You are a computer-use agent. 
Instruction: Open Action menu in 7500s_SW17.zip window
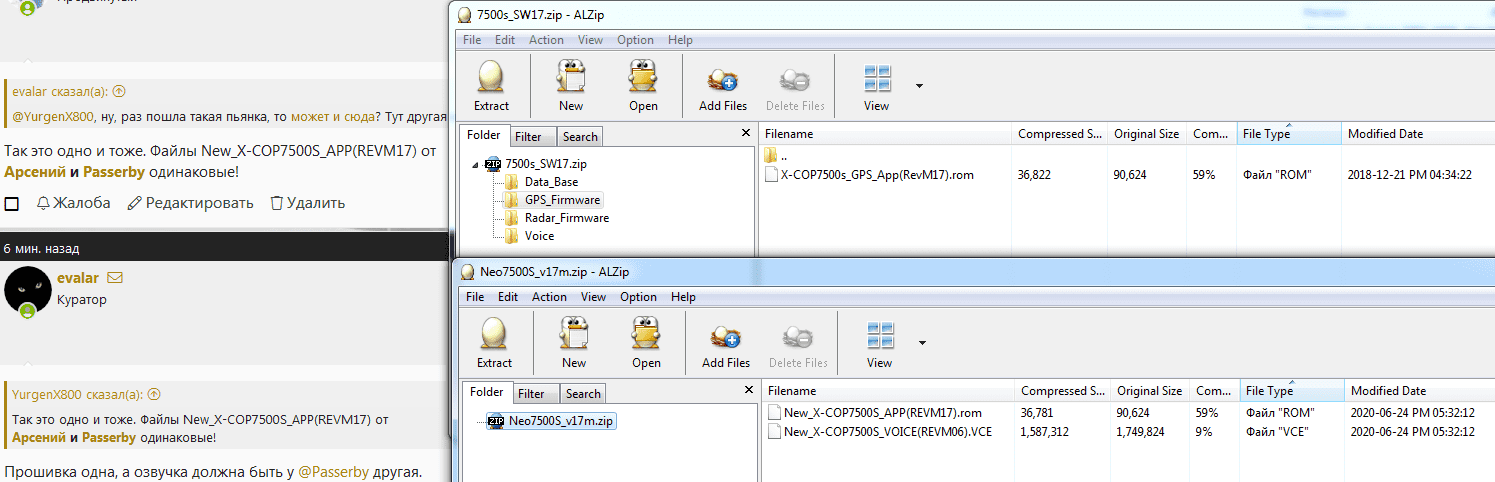point(546,40)
